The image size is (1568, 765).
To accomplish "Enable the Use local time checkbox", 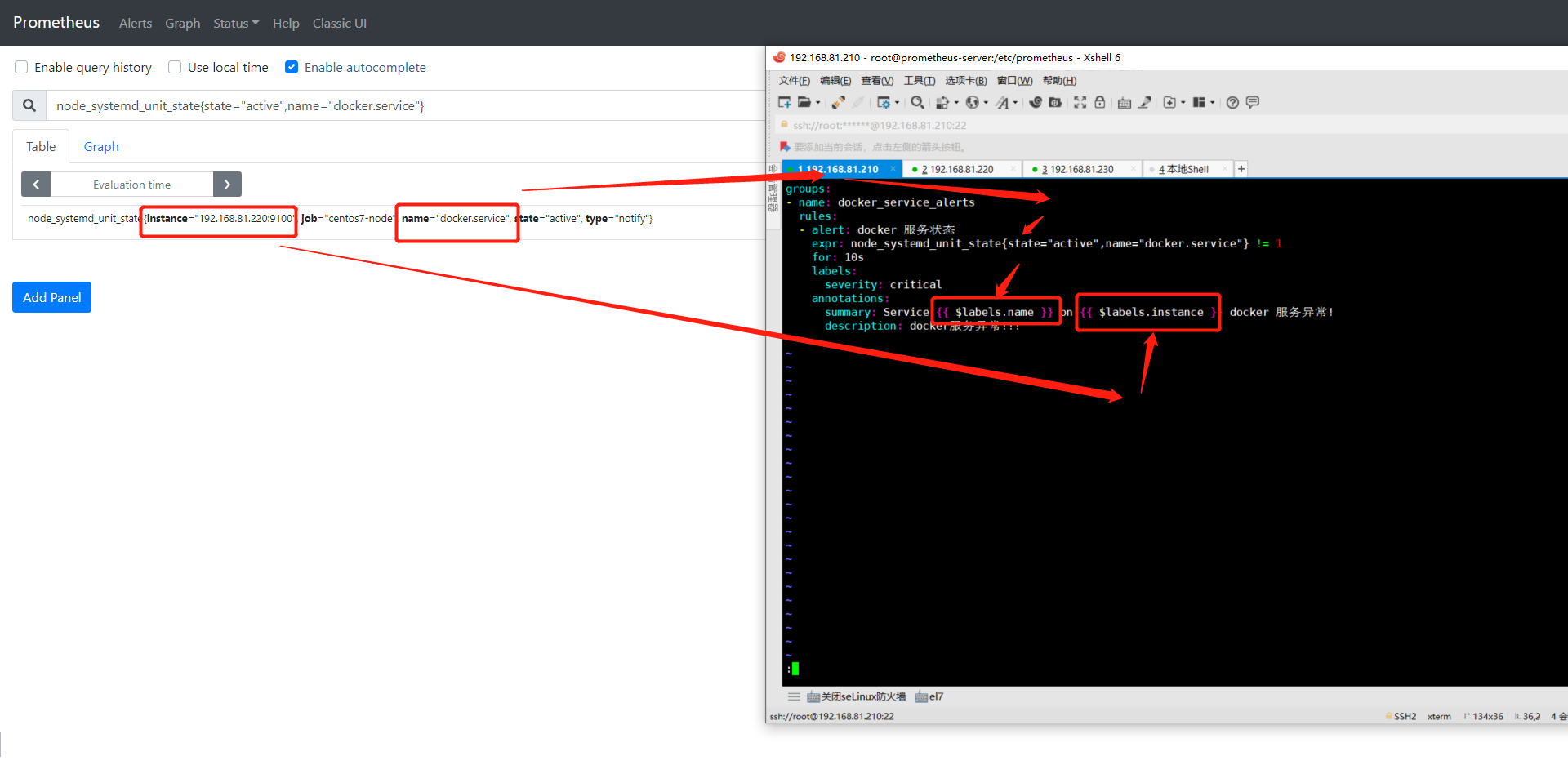I will coord(174,67).
